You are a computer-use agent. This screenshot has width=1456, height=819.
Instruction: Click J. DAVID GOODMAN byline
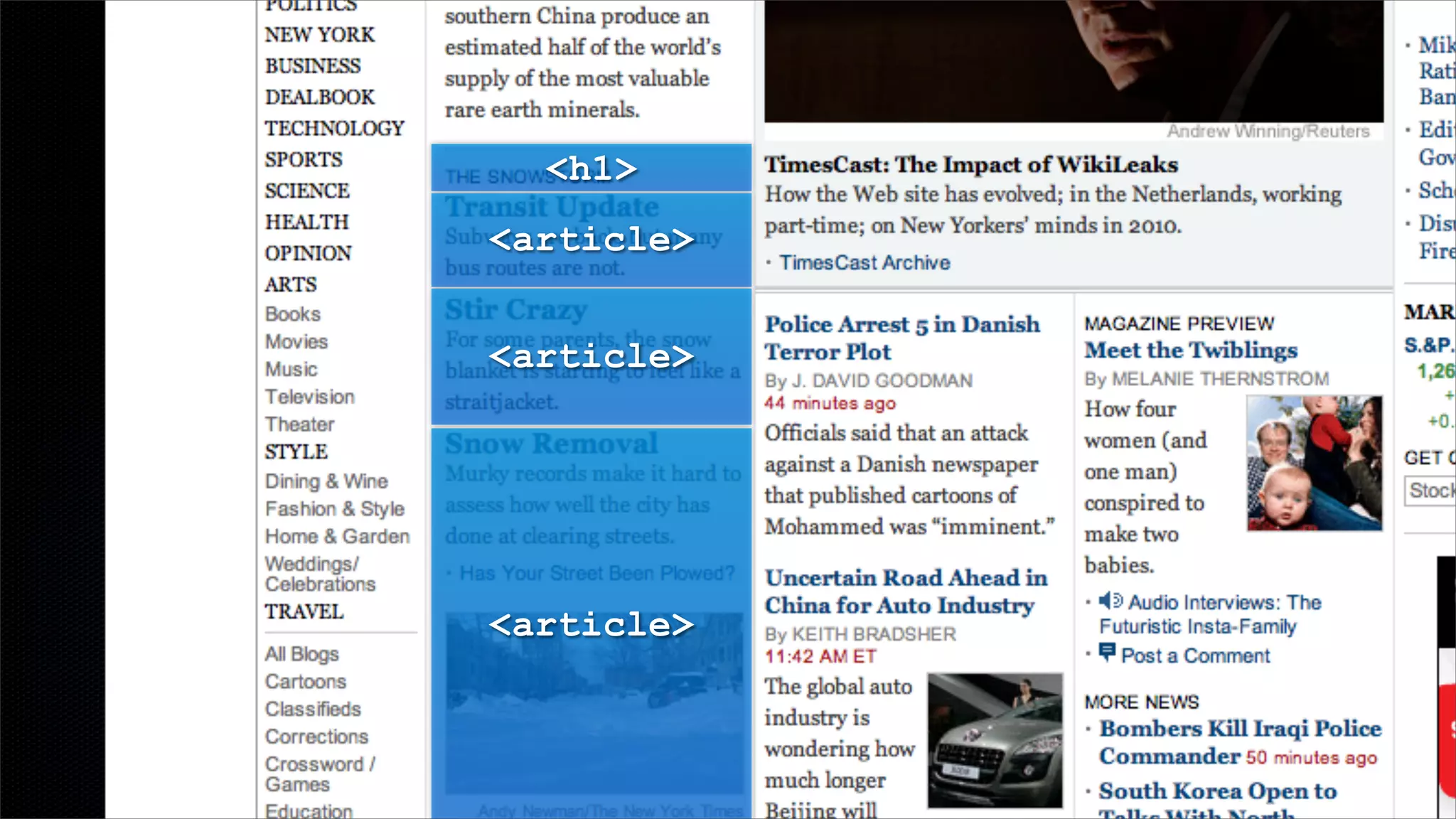882,381
